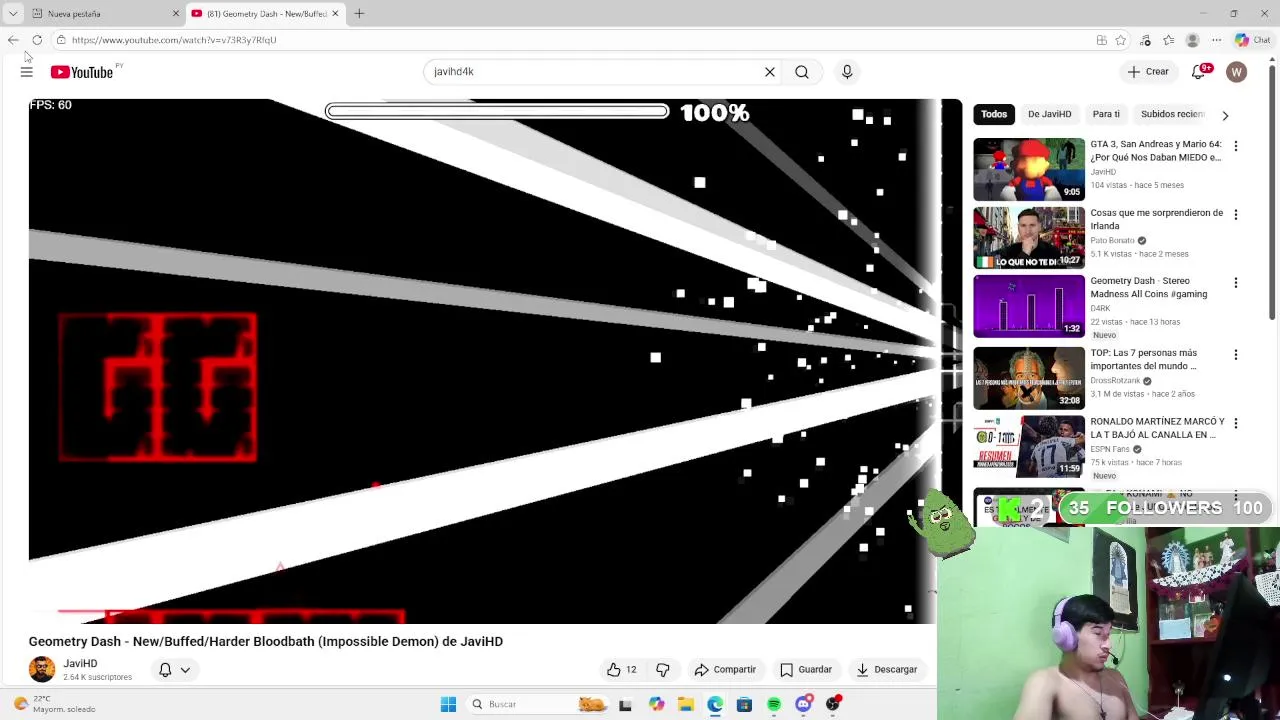Open Edge settings and more menu
The image size is (1280, 720).
coord(1216,40)
